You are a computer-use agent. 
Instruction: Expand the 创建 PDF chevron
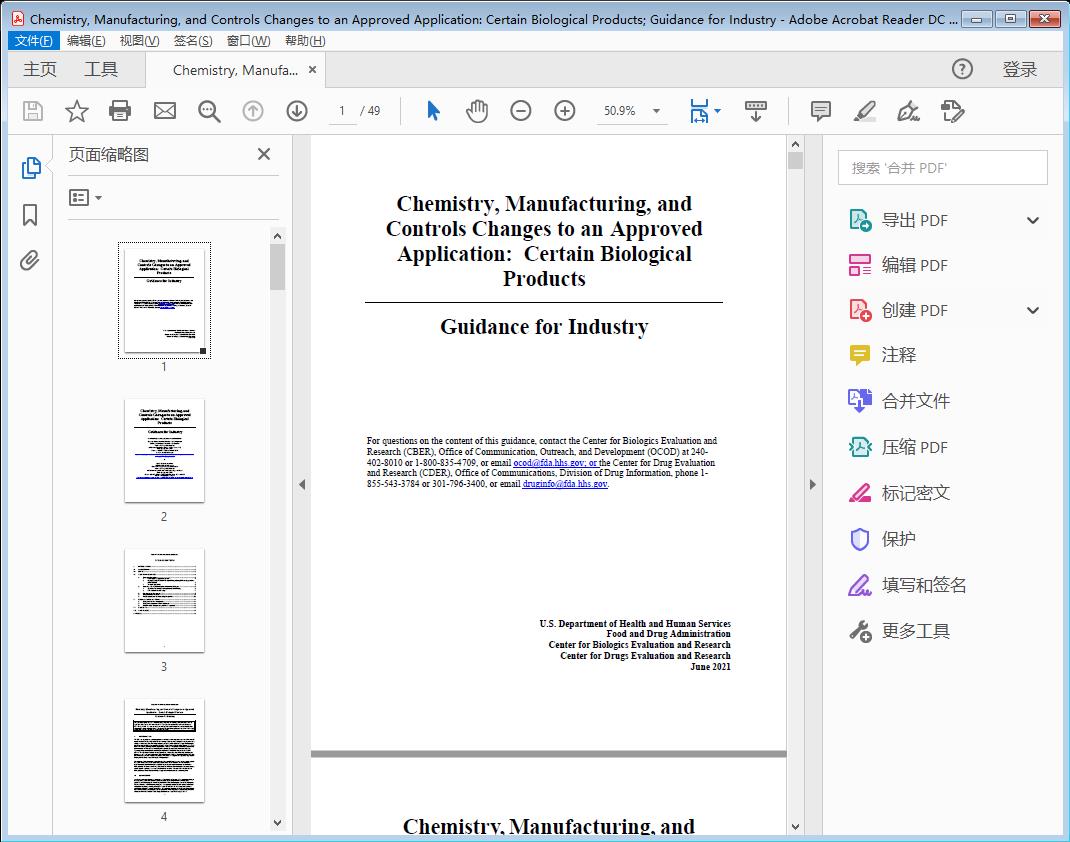click(1032, 310)
